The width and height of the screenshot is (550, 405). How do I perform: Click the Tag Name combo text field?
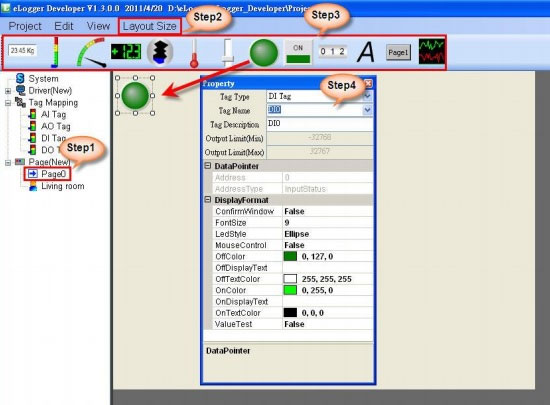click(315, 110)
